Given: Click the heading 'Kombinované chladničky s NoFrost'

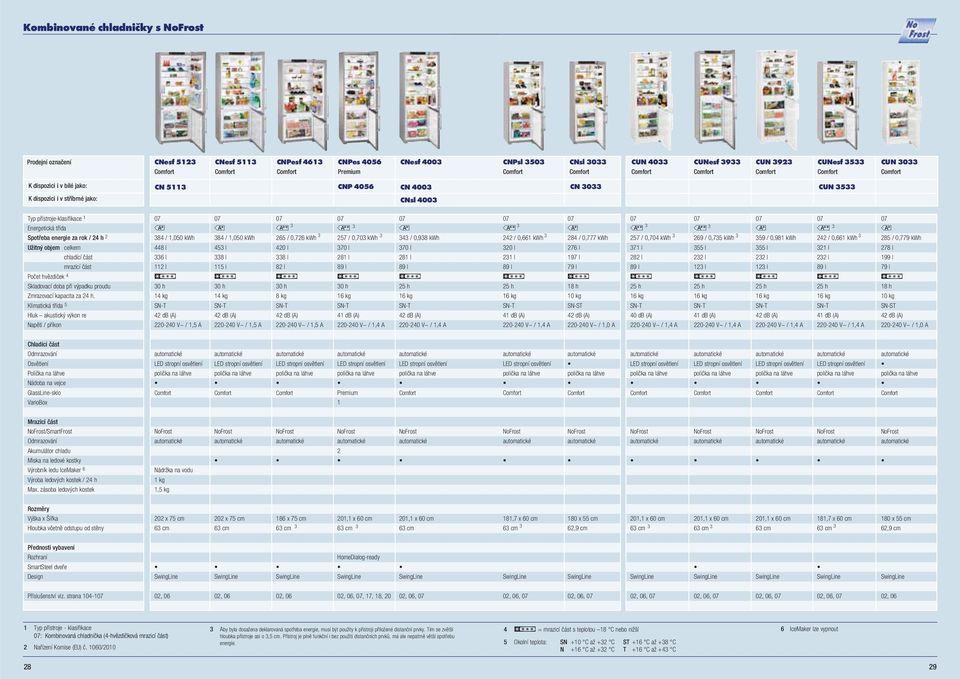Looking at the screenshot, I should (113, 28).
